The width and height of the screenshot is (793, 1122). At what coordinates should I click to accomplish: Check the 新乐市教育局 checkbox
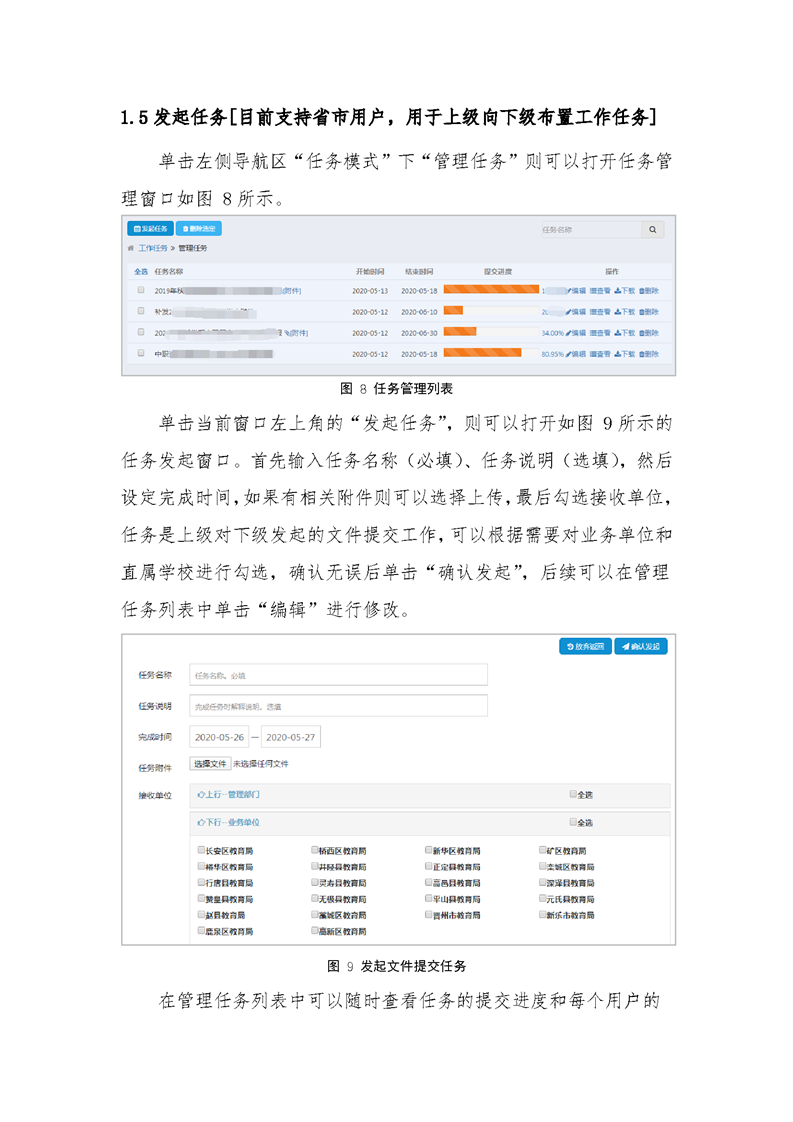click(543, 914)
